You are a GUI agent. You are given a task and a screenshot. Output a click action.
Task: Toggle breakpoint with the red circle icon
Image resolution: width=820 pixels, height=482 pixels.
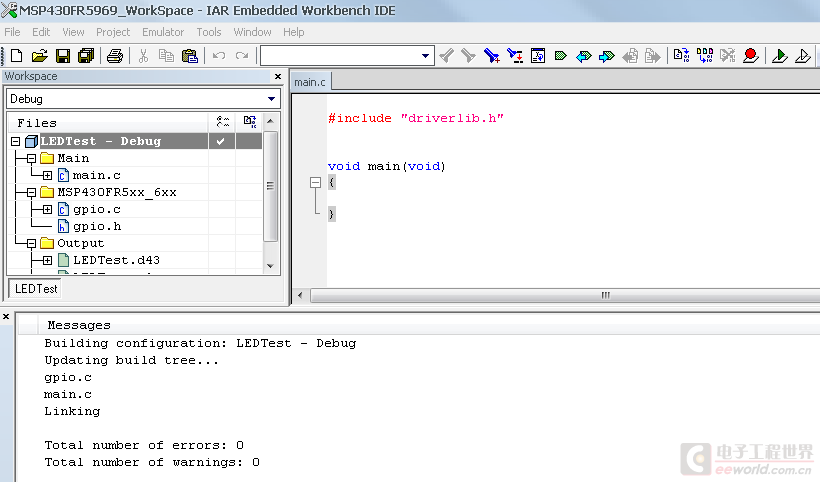pyautogui.click(x=750, y=56)
